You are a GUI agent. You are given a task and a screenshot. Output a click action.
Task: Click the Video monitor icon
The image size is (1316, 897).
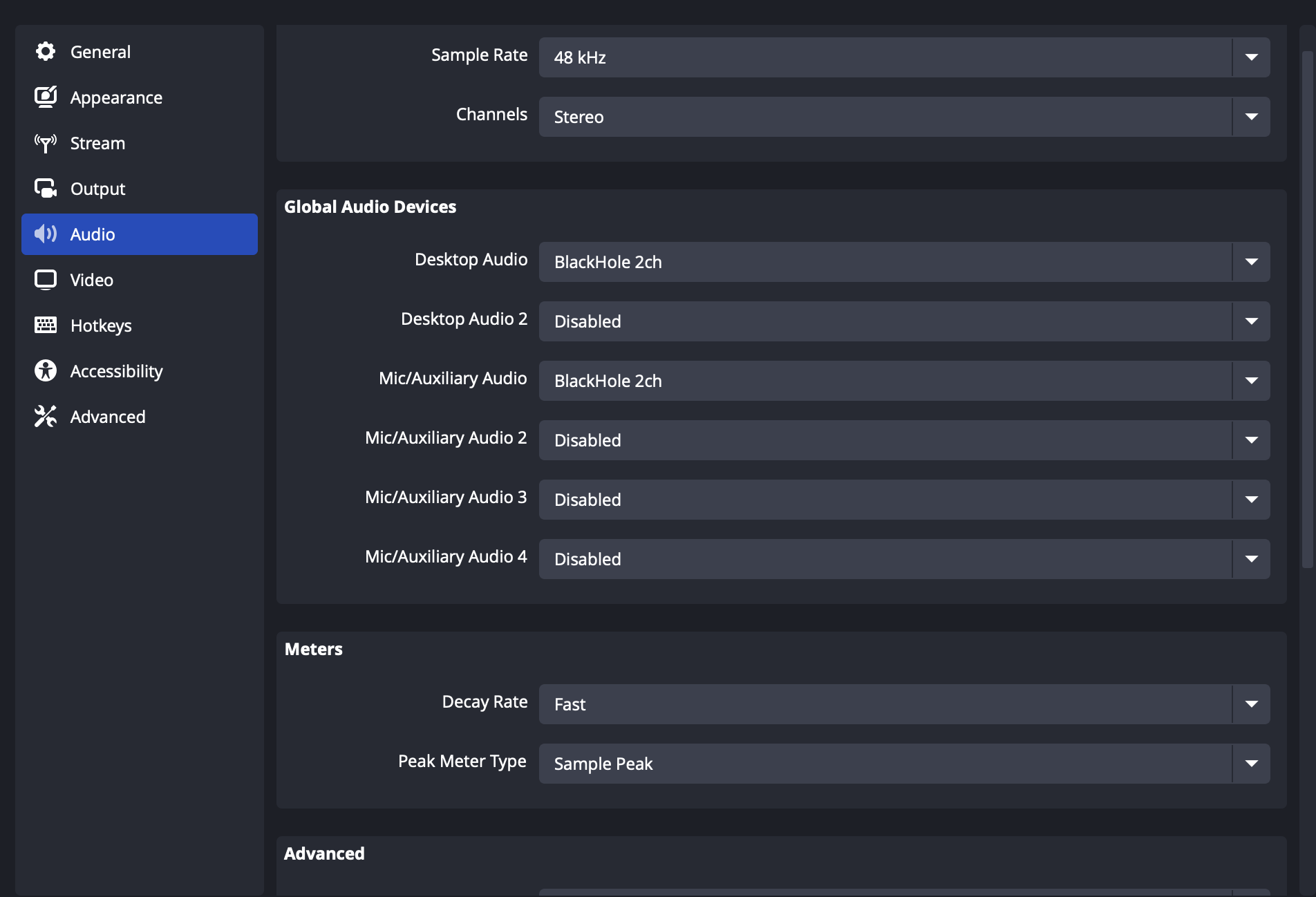click(x=46, y=280)
